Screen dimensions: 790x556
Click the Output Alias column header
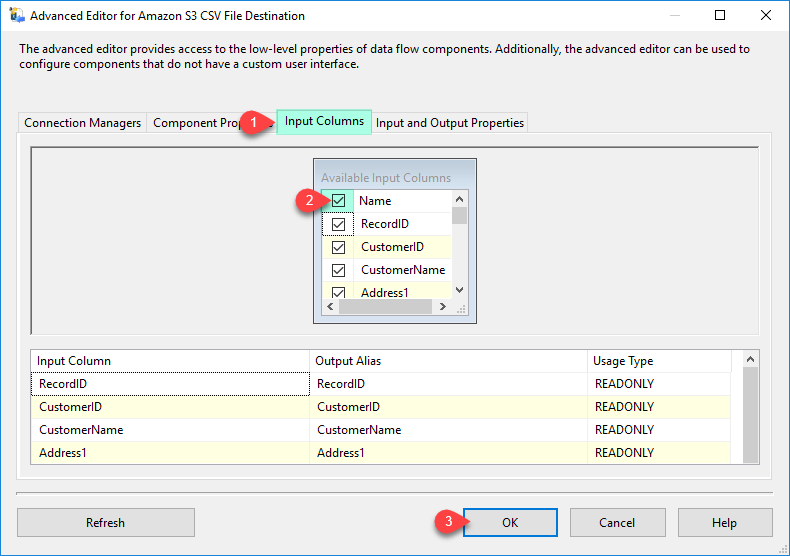click(x=448, y=361)
